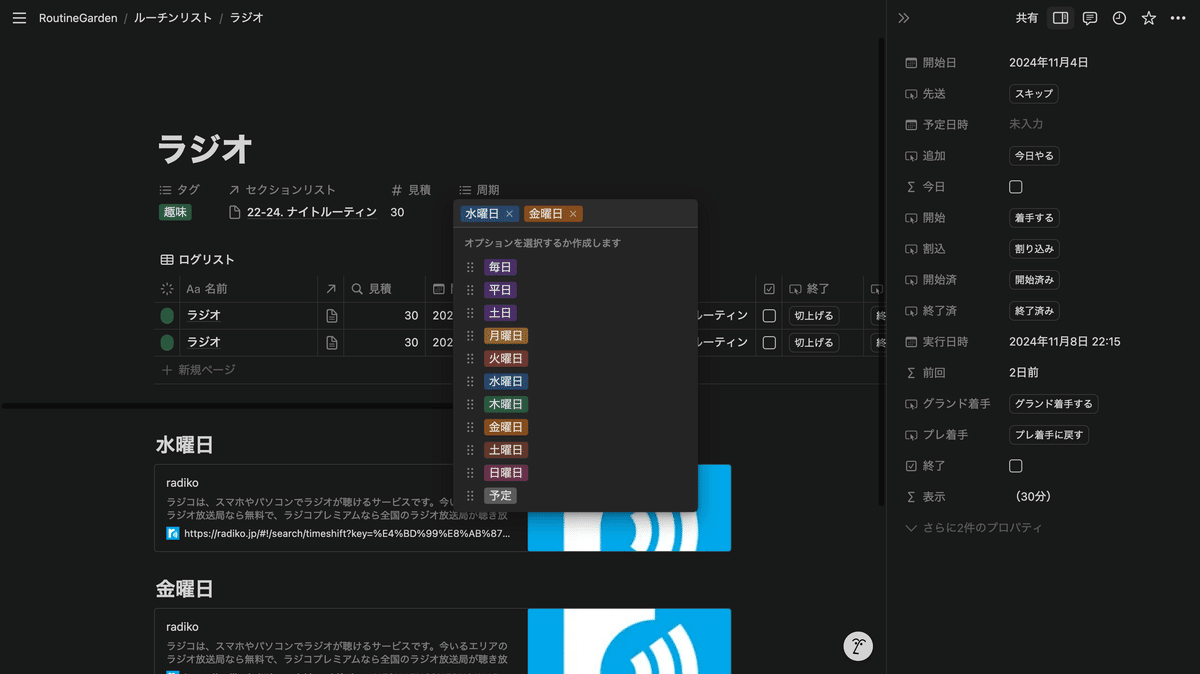1200x674 pixels.
Task: Open the ルーチンリスト breadcrumb
Action: click(172, 18)
